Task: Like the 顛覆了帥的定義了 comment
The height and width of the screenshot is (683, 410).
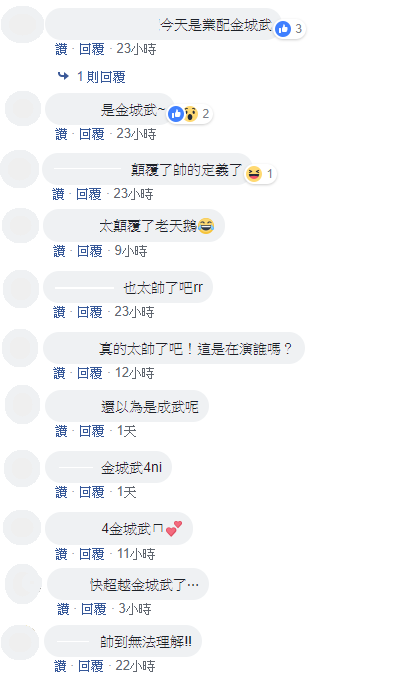Action: click(x=58, y=194)
